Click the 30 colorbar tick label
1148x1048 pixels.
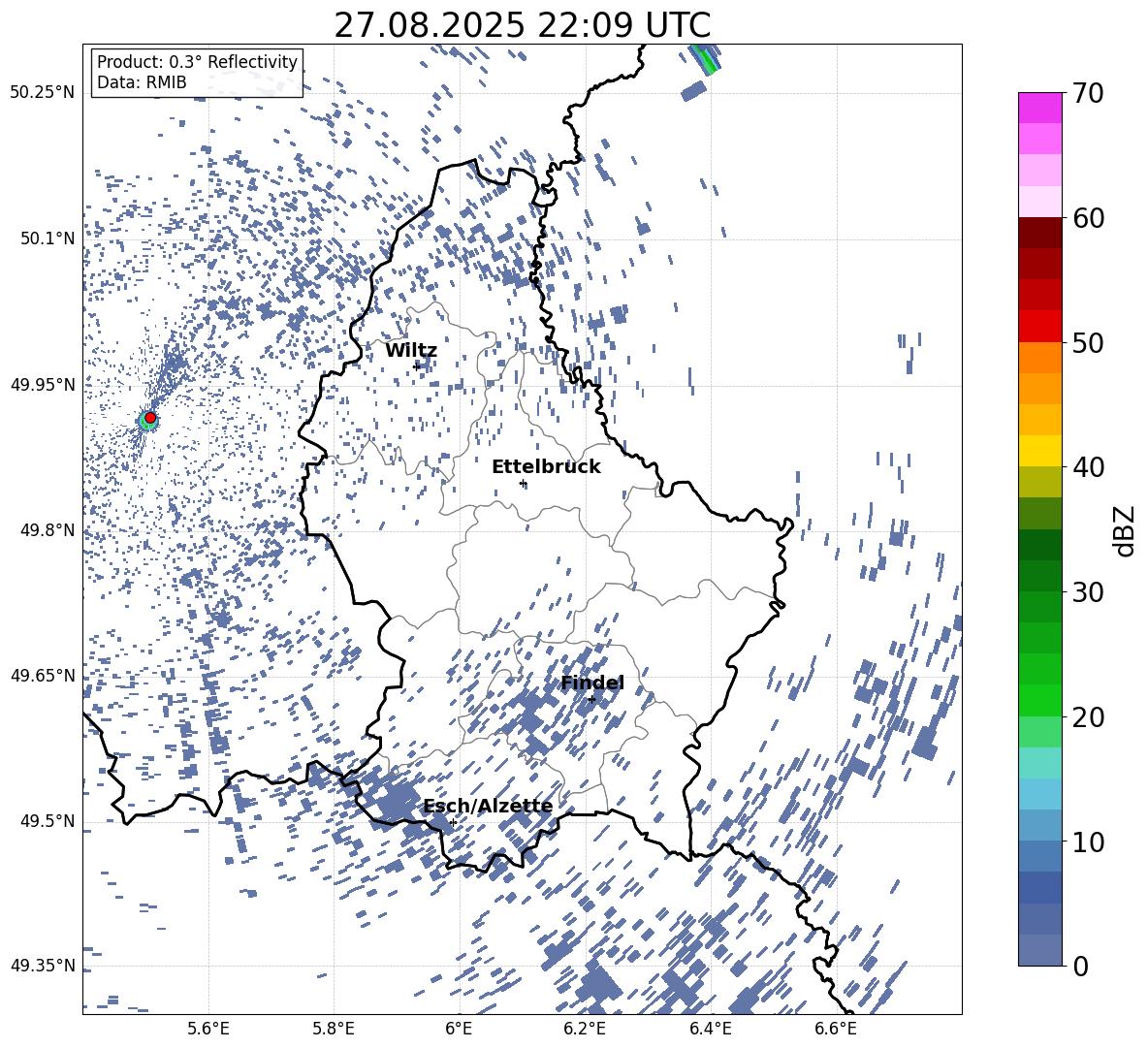(x=1088, y=592)
